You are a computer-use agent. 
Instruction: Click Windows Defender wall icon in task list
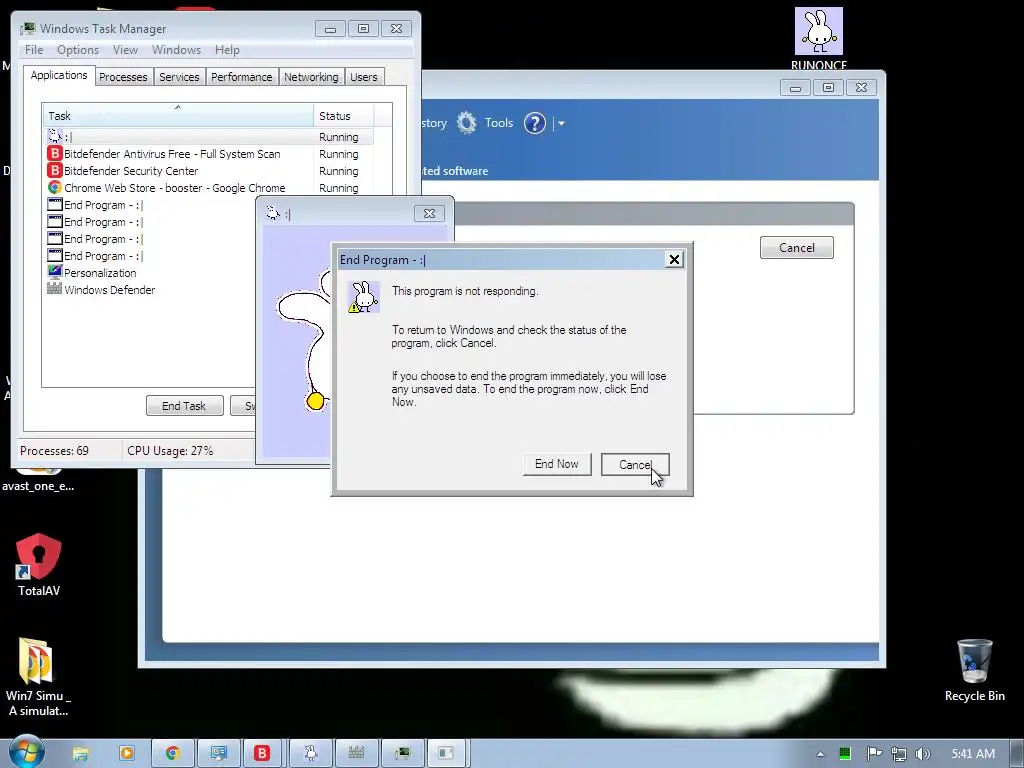(x=55, y=289)
